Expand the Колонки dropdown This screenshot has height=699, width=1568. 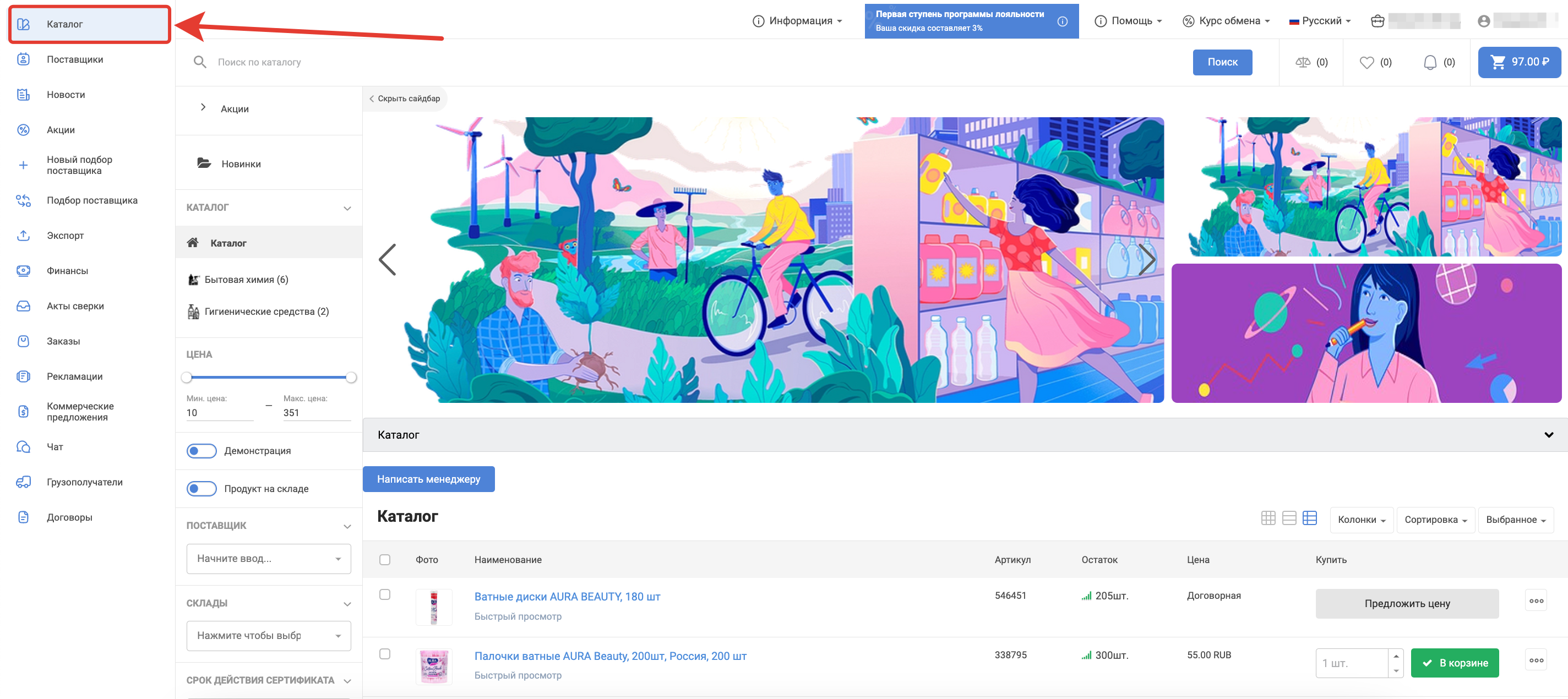[1361, 520]
